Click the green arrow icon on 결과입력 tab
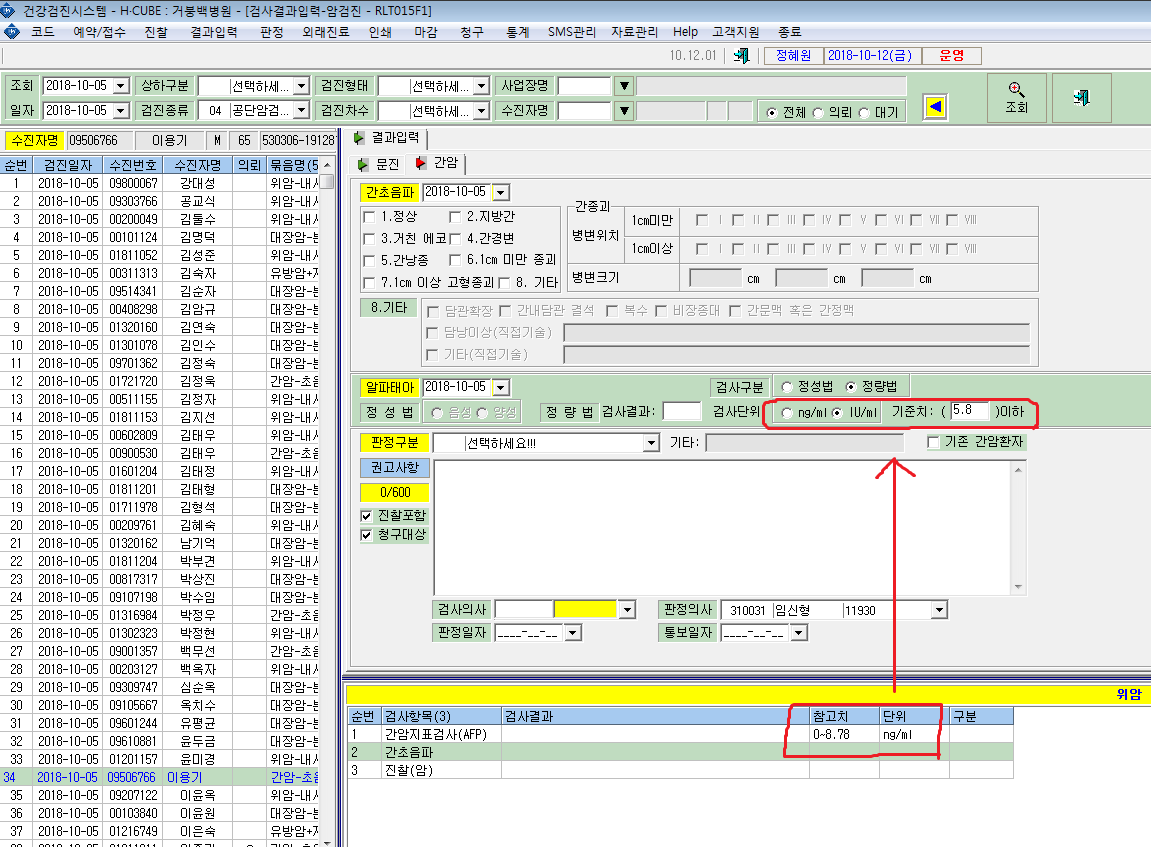The height and width of the screenshot is (847, 1151). (x=359, y=138)
